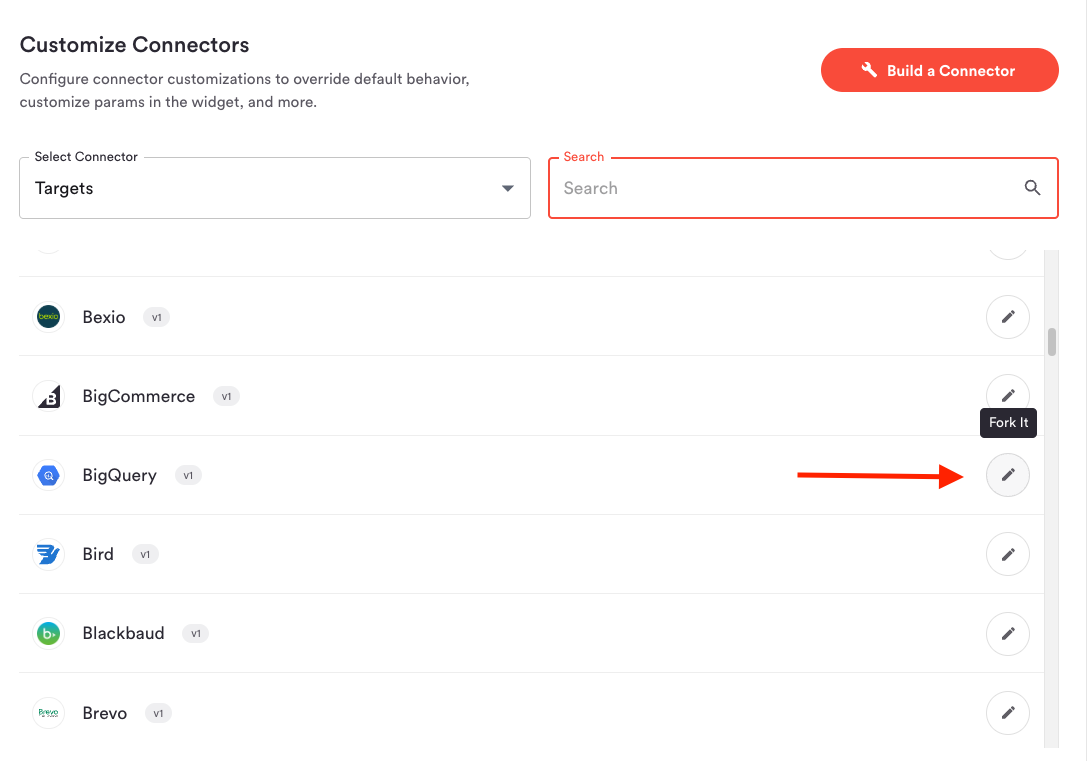Click the v1 badge next to Bird
Screen dimensions: 1087x761
[145, 554]
